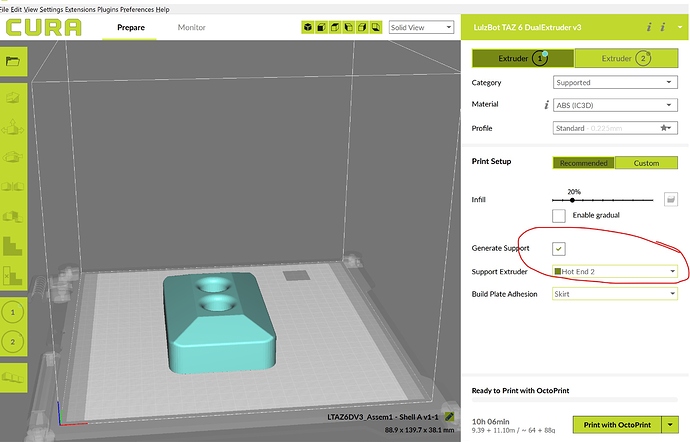Click the 88.9 x 139.7 x 38.1 mm dimensions text

pos(419,430)
